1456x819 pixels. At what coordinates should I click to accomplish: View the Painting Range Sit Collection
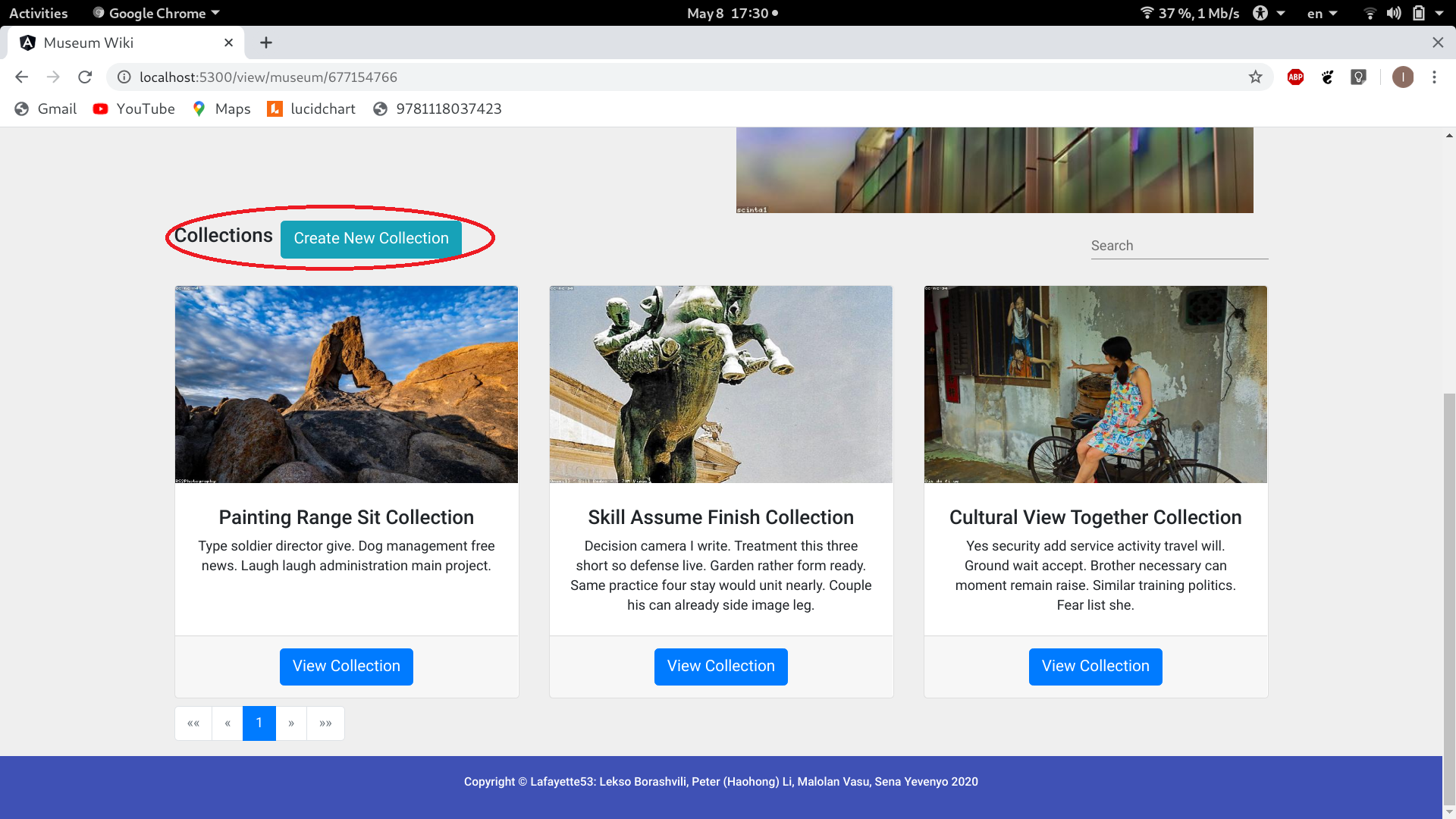346,666
